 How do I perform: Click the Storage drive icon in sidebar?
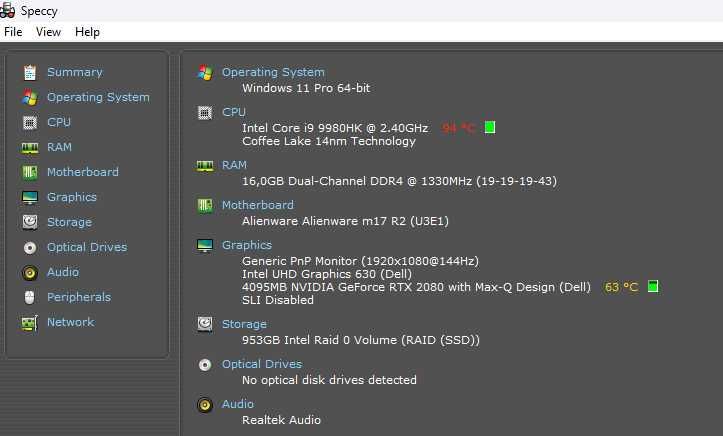pos(30,222)
